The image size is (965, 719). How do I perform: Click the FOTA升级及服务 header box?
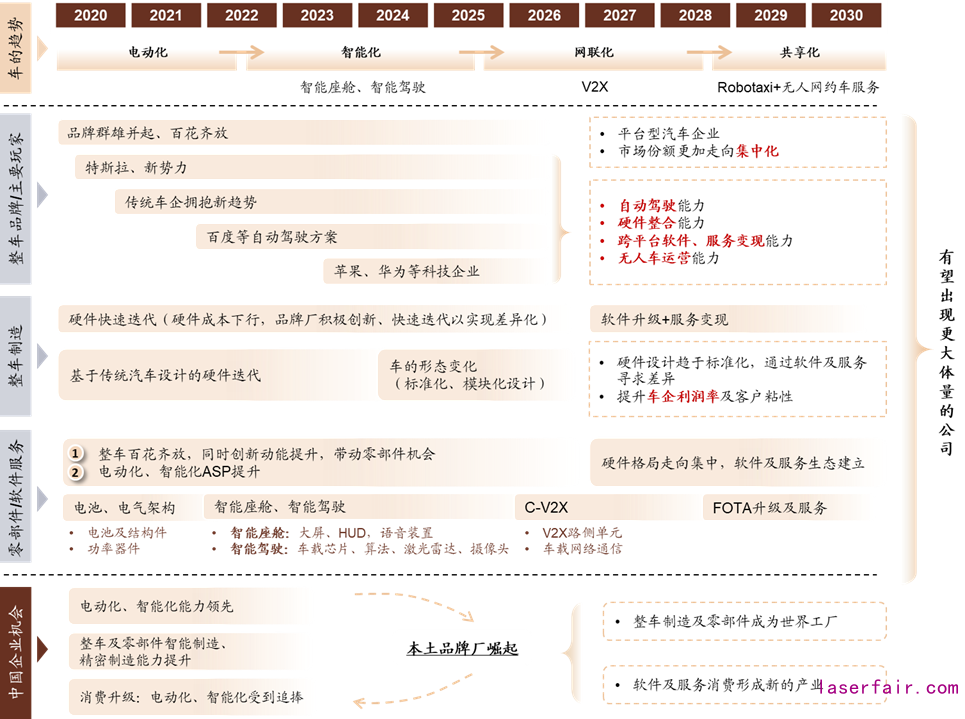[770, 507]
